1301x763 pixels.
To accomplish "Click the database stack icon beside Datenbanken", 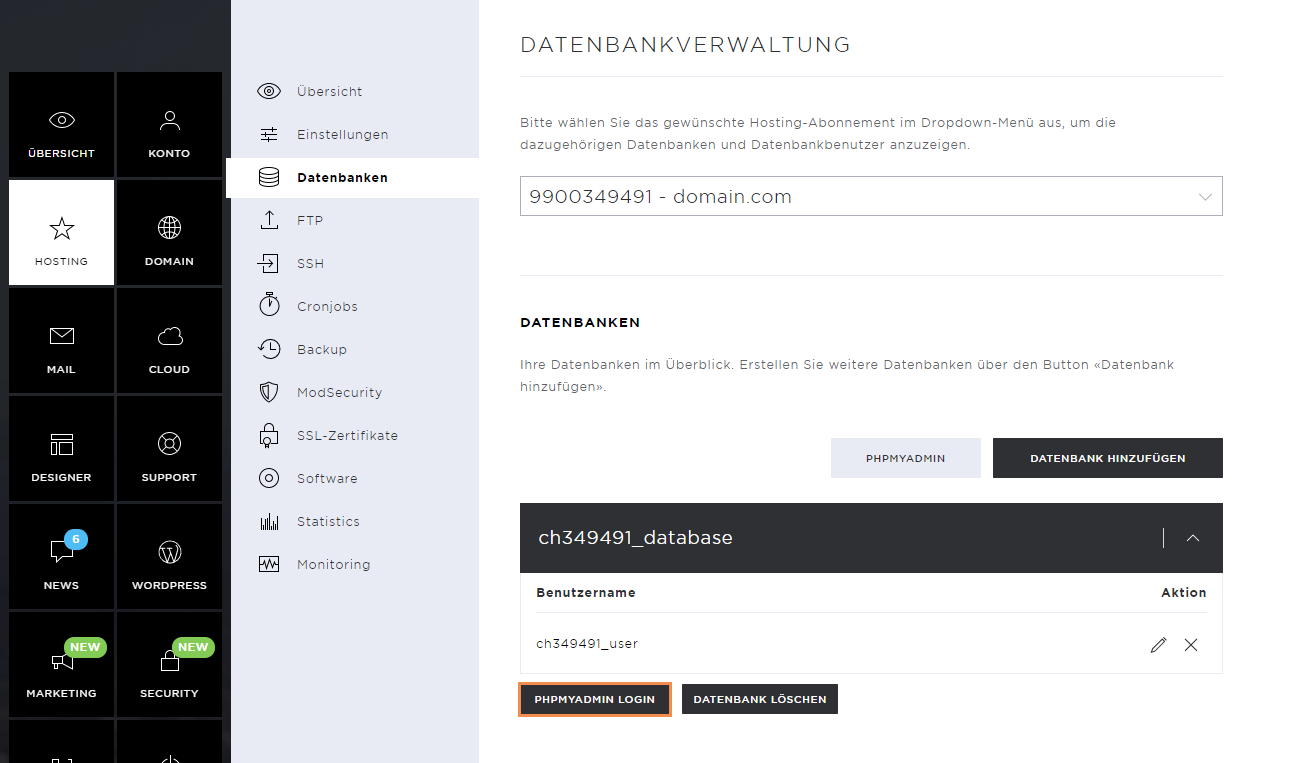I will pyautogui.click(x=269, y=177).
